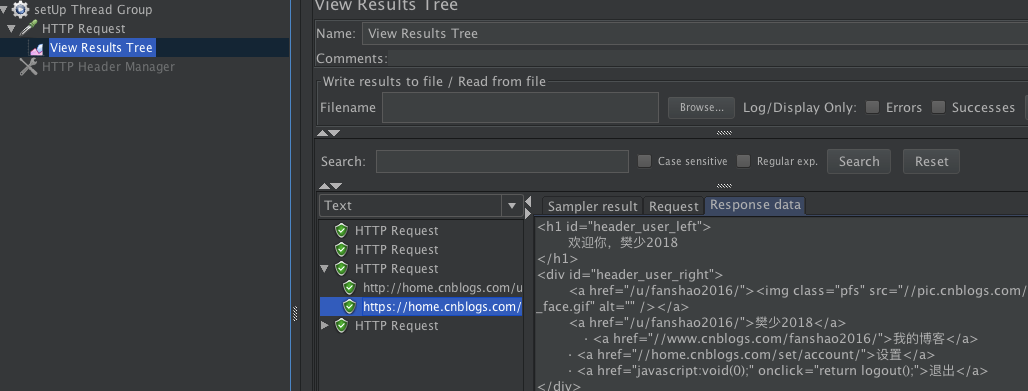This screenshot has width=1028, height=391.
Task: Enable the Errors checkbox
Action: 873,107
